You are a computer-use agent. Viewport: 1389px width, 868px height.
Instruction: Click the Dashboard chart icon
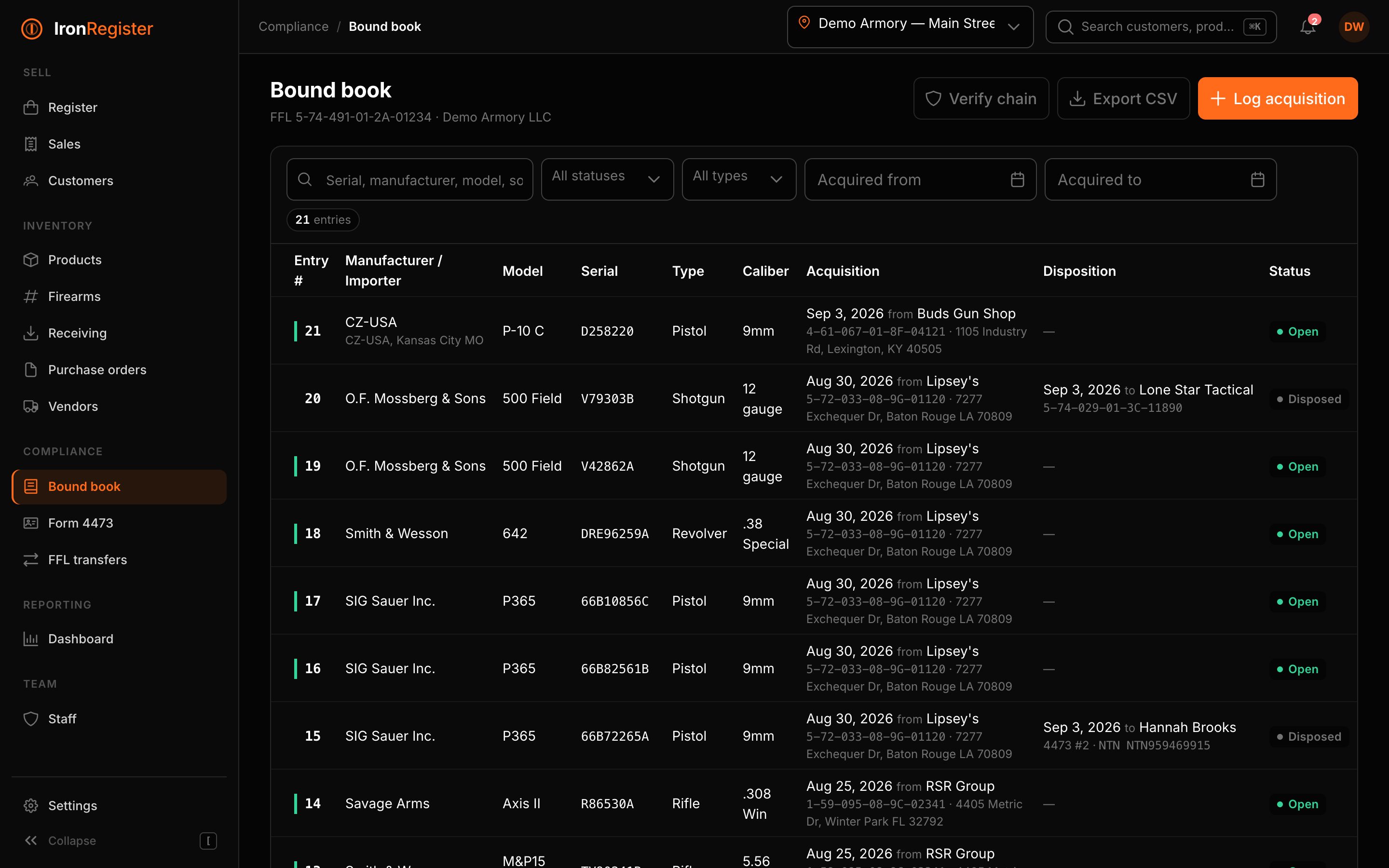31,639
